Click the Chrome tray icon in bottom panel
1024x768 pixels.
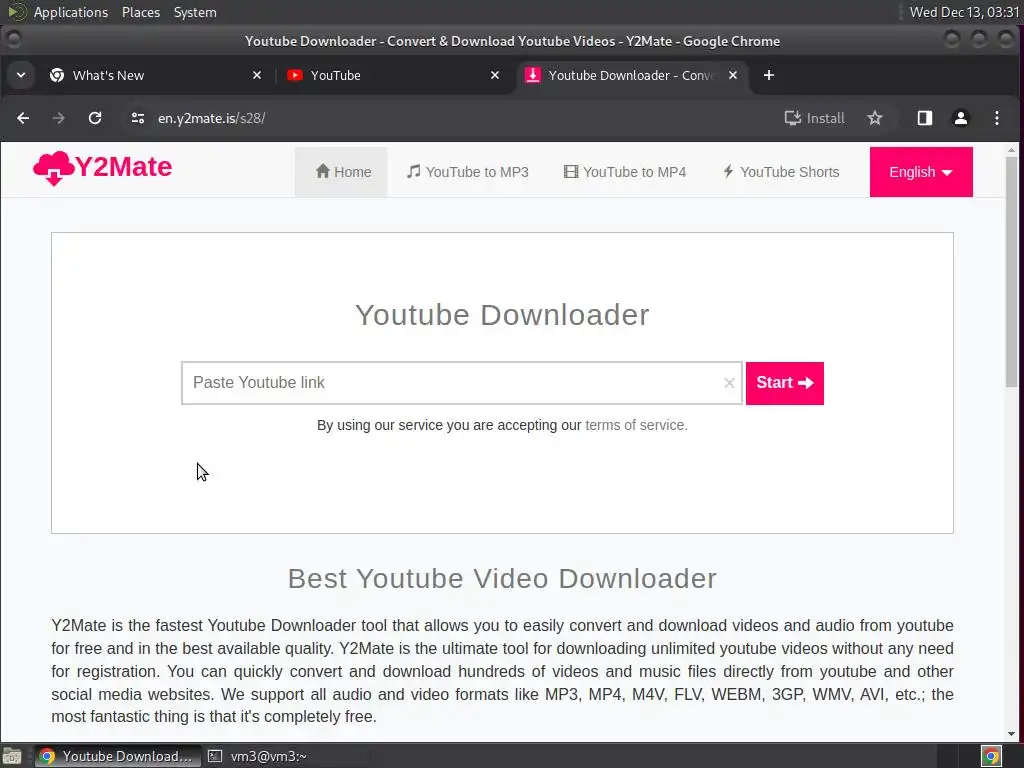point(991,756)
